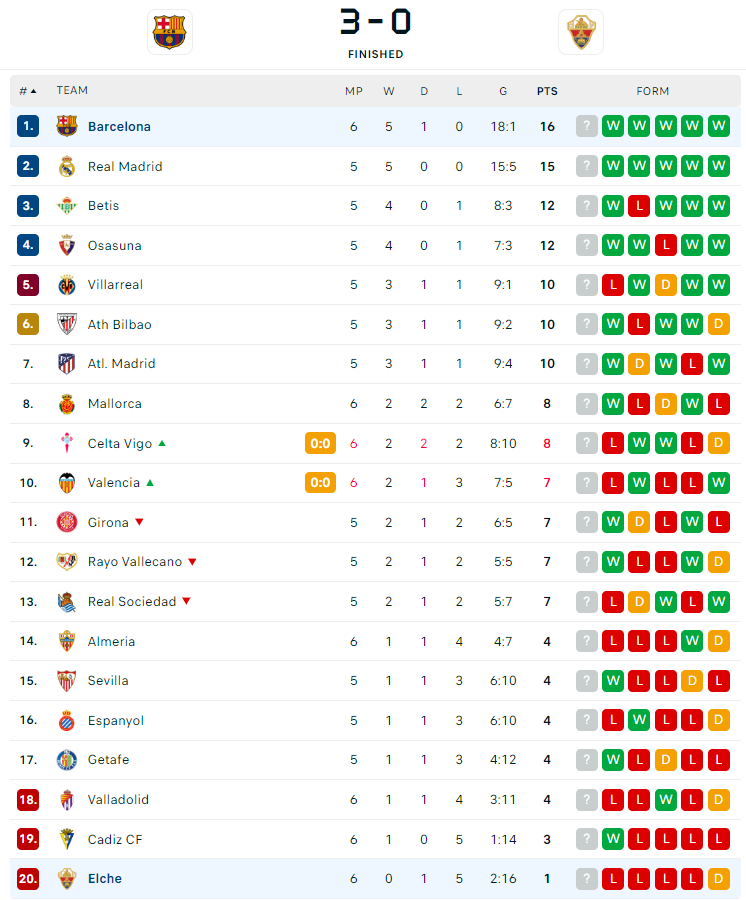Click Celta Vigo's live 0:0 score badge
Image resolution: width=746 pixels, height=900 pixels.
pyautogui.click(x=320, y=443)
